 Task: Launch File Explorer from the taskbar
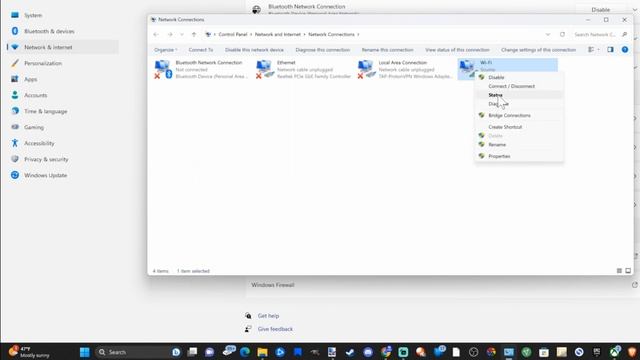(262, 352)
